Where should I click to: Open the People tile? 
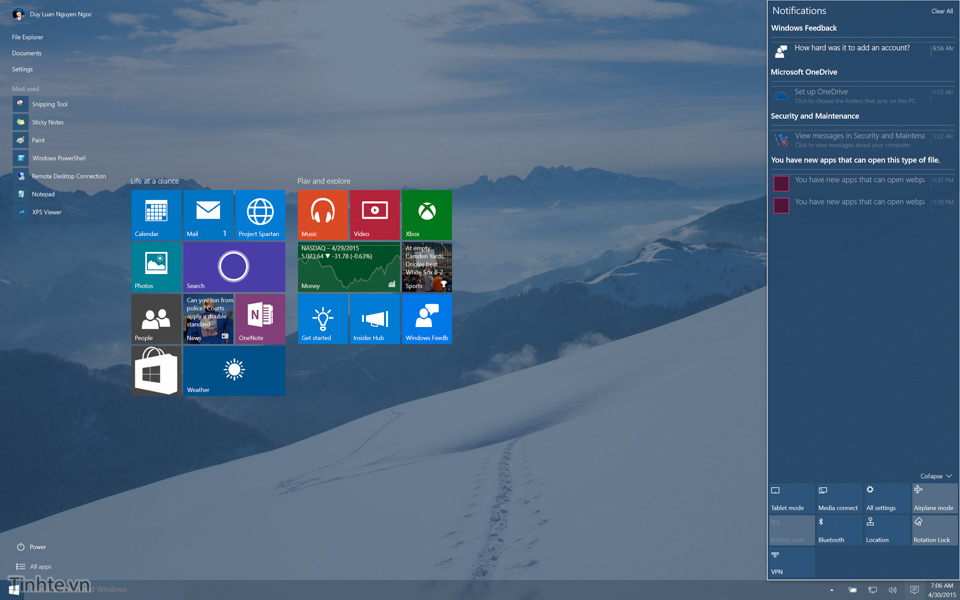[x=156, y=319]
